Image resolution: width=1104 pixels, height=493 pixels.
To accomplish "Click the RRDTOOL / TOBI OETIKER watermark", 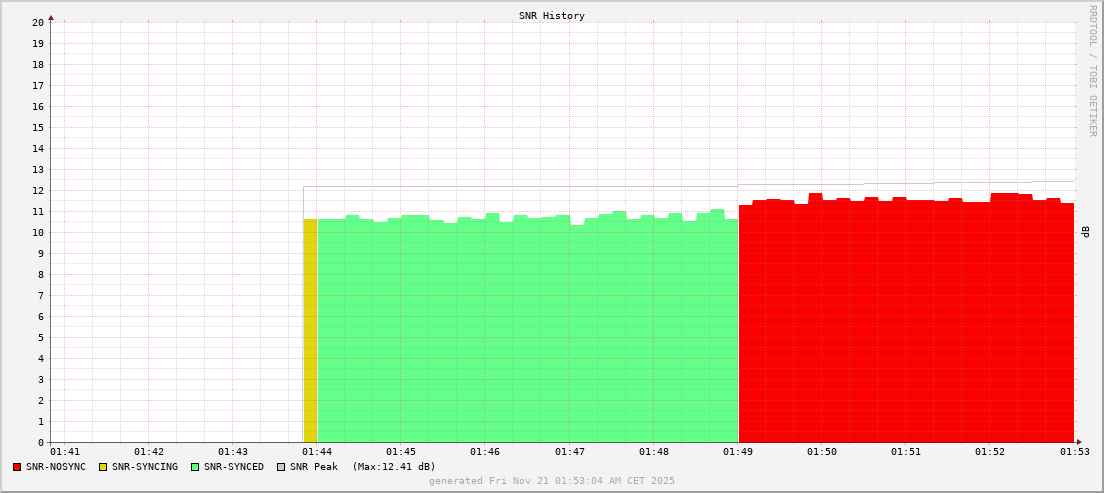I will (1092, 70).
